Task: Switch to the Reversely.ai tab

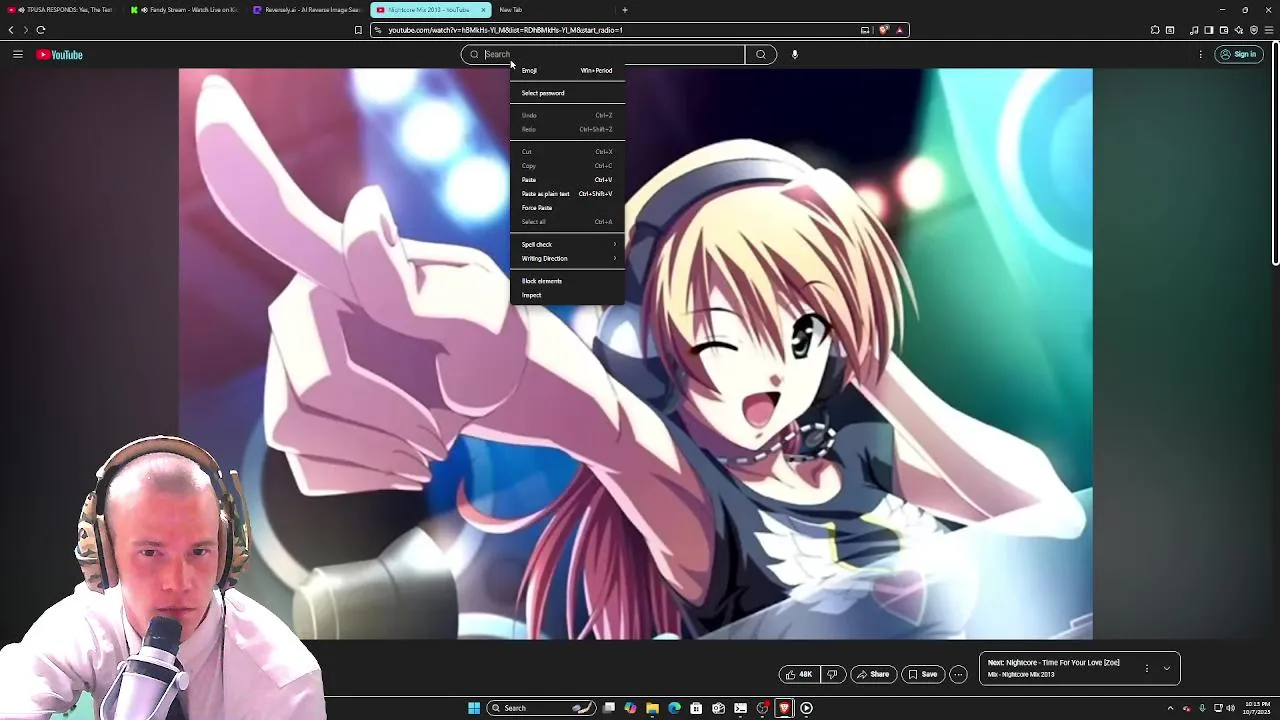Action: pyautogui.click(x=306, y=10)
